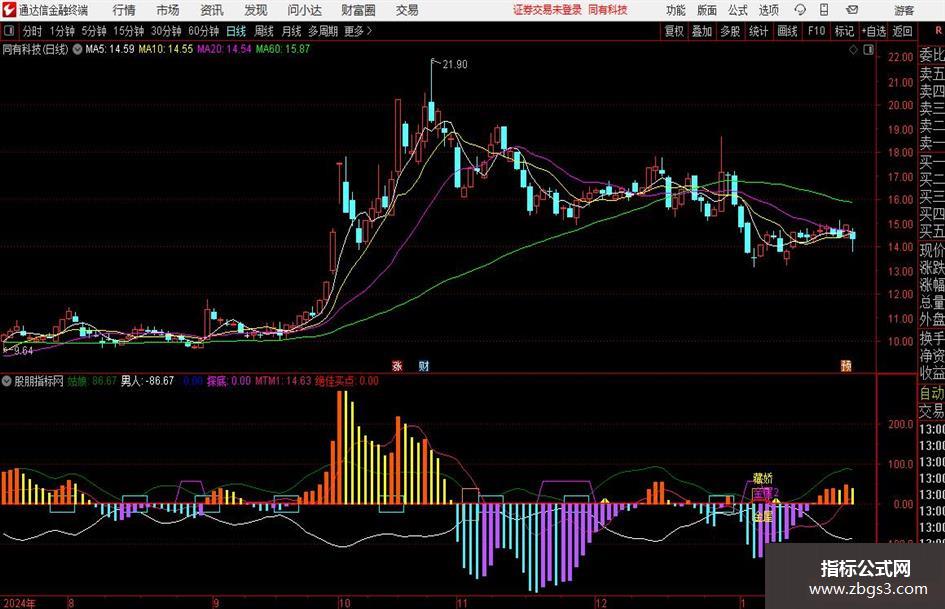Click the month 12 marker on time axis
Viewport: 945px width, 609px height.
[600, 602]
